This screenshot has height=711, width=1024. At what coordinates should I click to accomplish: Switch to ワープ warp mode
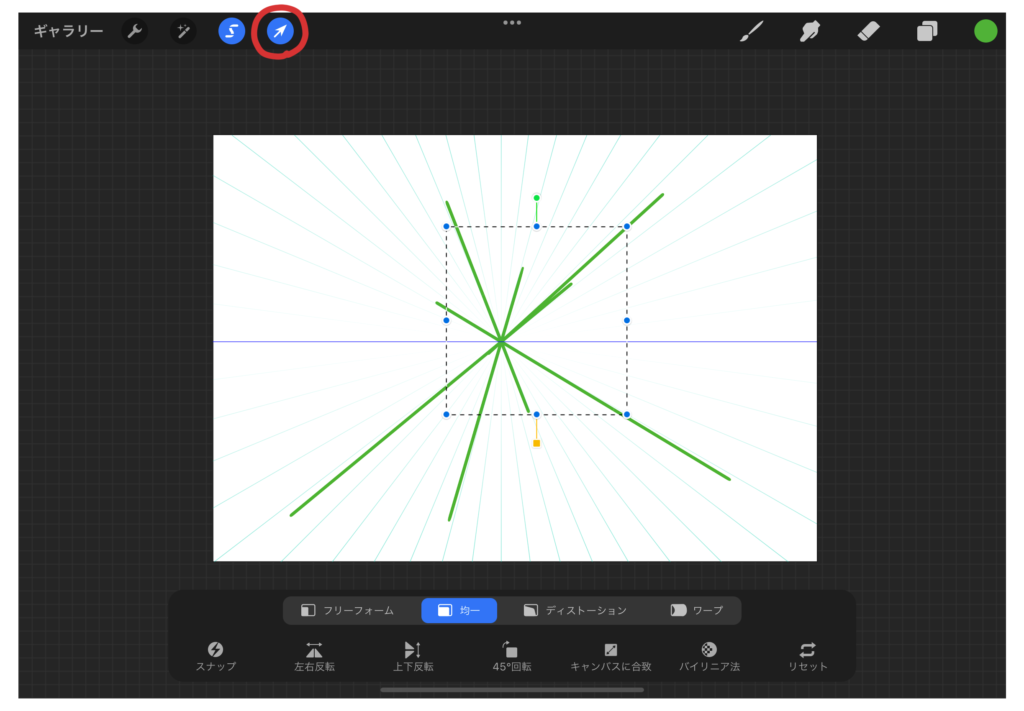coord(697,610)
